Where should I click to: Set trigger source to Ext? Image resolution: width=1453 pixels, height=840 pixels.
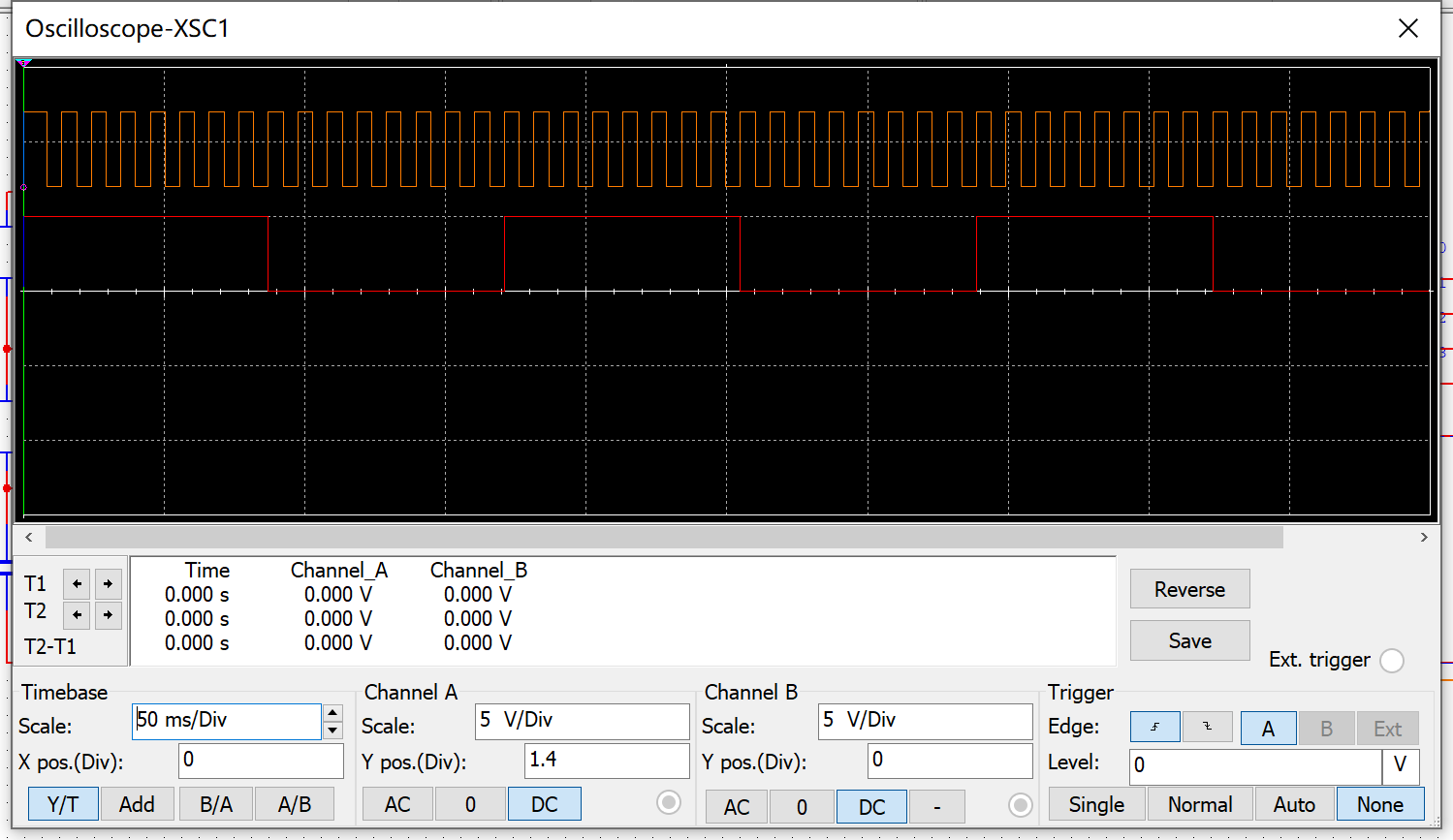coord(1387,729)
